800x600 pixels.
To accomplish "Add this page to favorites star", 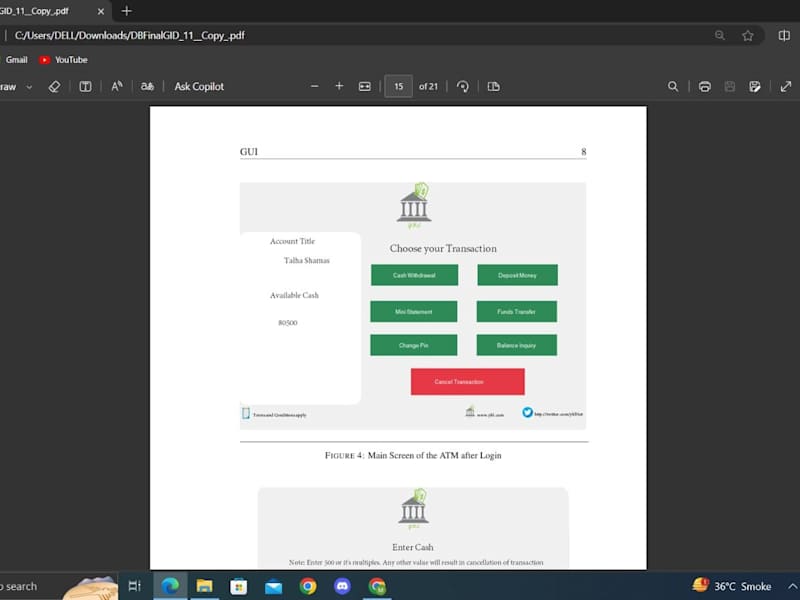I will pos(747,35).
